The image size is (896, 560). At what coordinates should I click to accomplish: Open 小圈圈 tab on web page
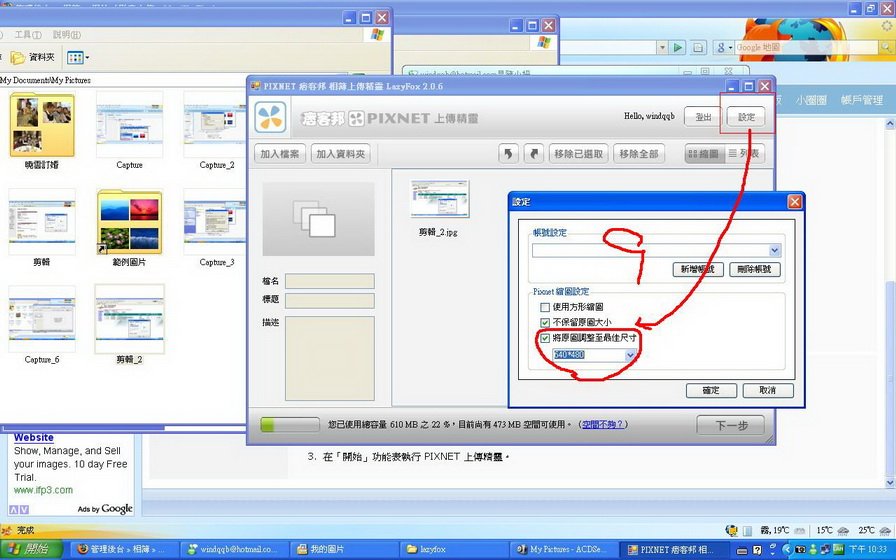point(811,100)
